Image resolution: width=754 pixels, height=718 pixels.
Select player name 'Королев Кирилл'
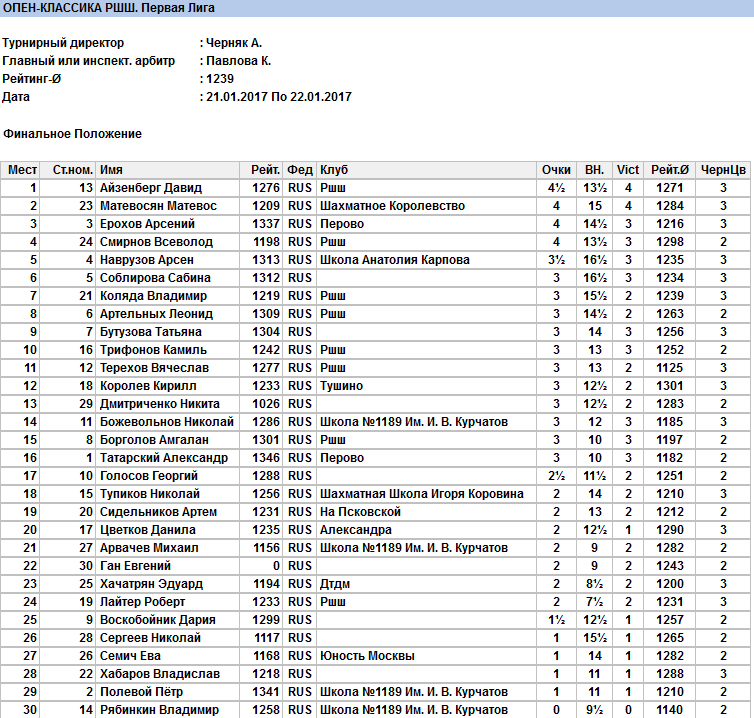click(148, 386)
